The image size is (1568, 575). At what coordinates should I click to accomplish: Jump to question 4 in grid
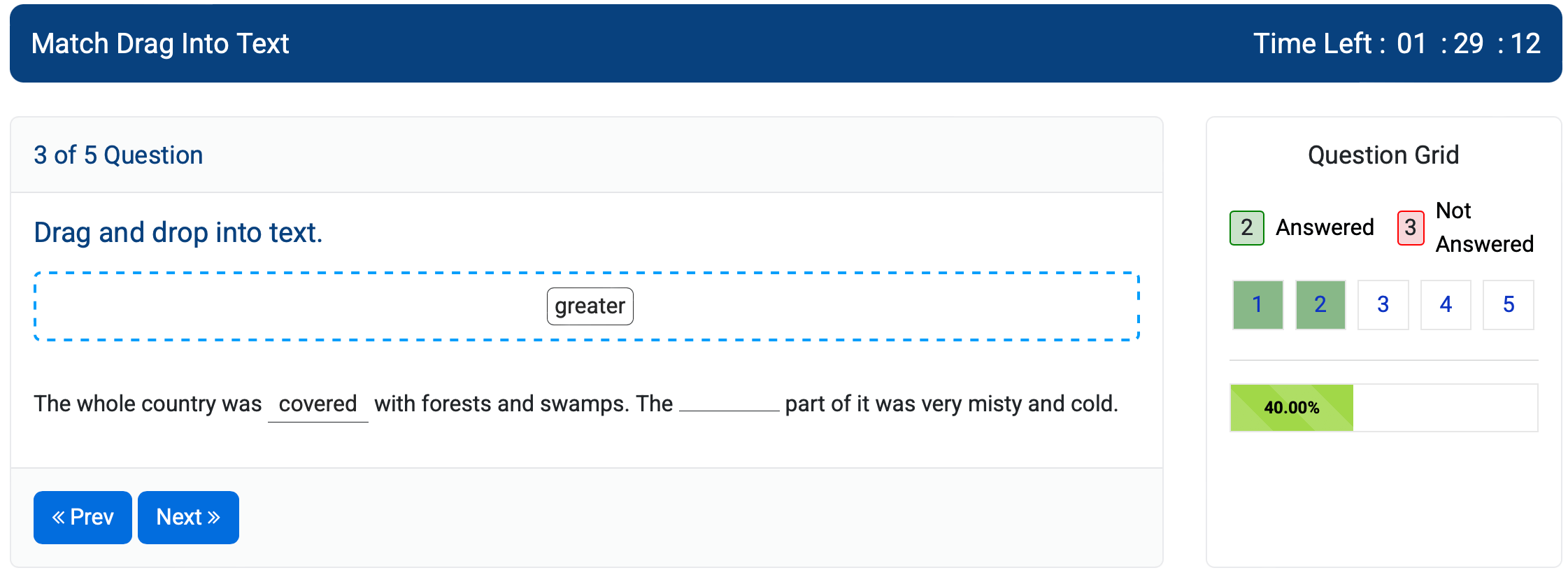pos(1446,304)
